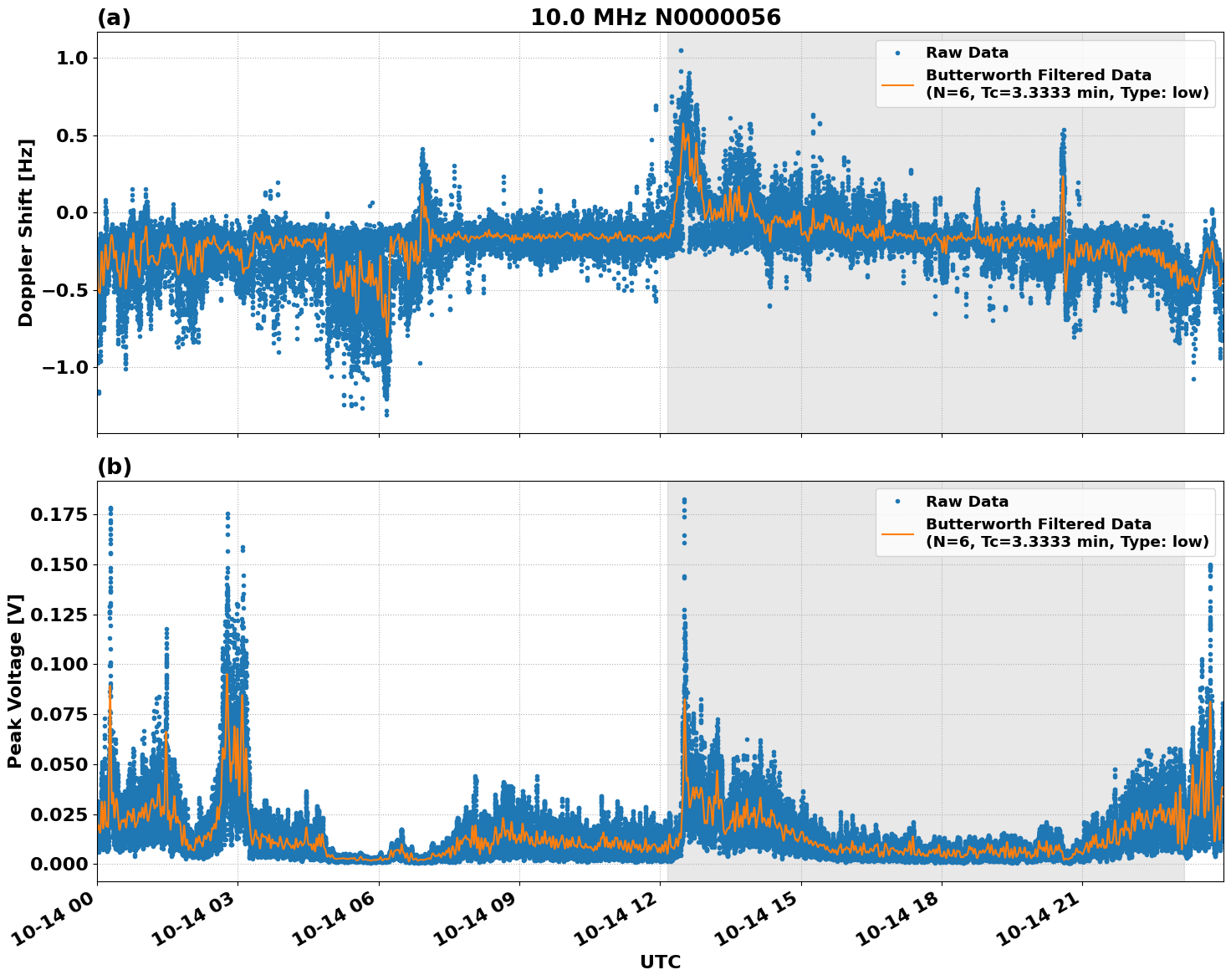
Task: Click the 'UTC' x-axis label
Action: [660, 962]
